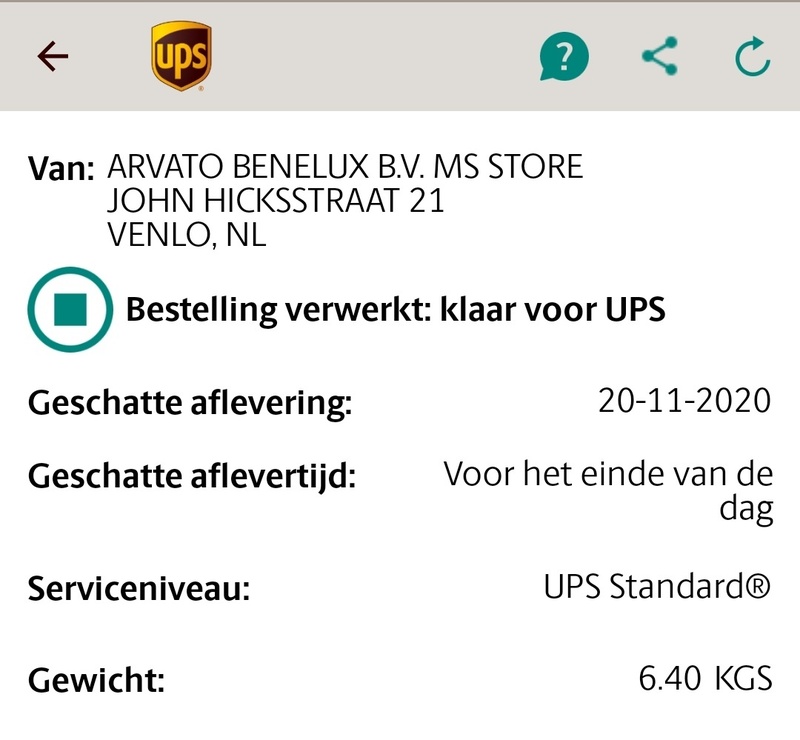Image resolution: width=800 pixels, height=740 pixels.
Task: Click sender name ARVATO BENELUX B.V. MS STORE
Action: tap(344, 167)
